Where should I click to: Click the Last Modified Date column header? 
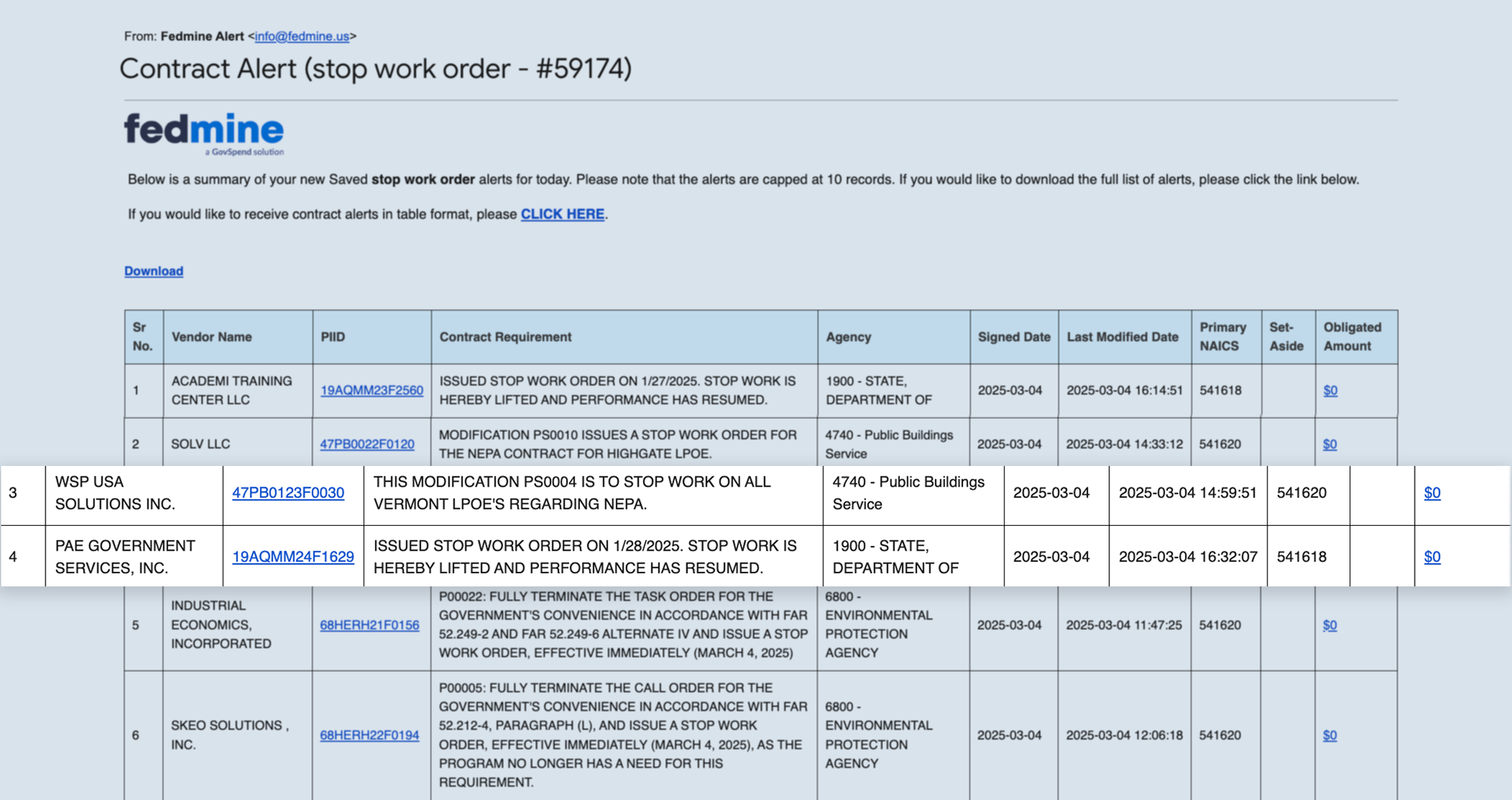click(x=1123, y=337)
